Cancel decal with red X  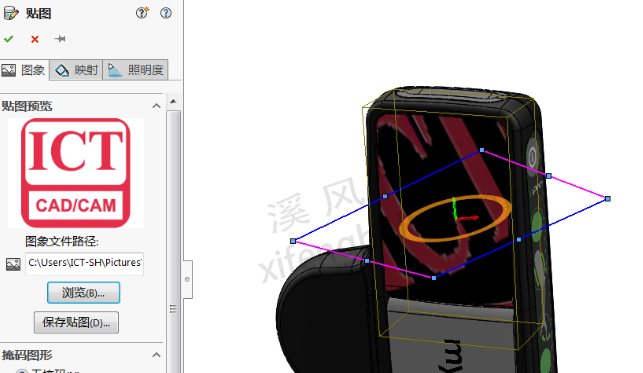tap(35, 39)
